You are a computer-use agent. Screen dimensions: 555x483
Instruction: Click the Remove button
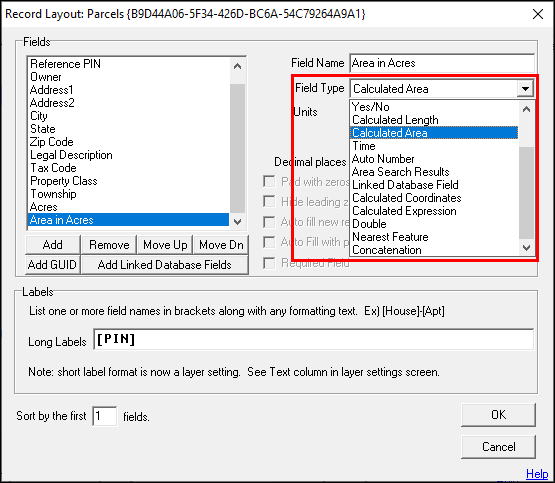[109, 245]
